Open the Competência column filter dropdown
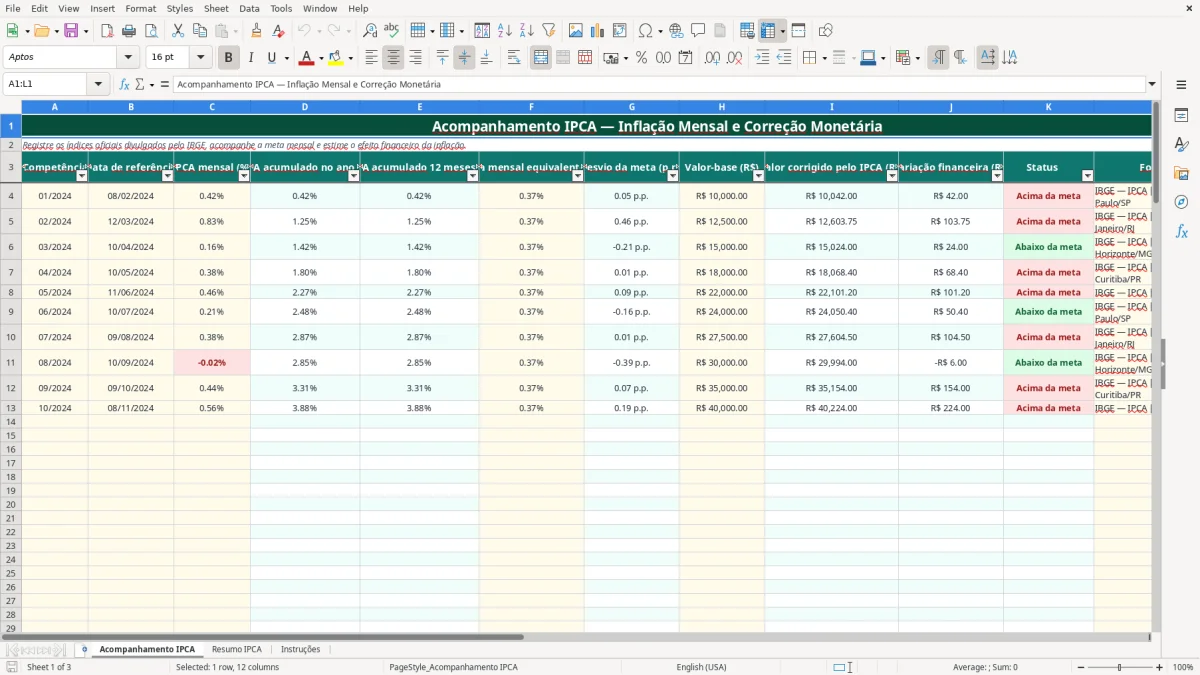Screen dimensions: 1200x675 [x=82, y=176]
